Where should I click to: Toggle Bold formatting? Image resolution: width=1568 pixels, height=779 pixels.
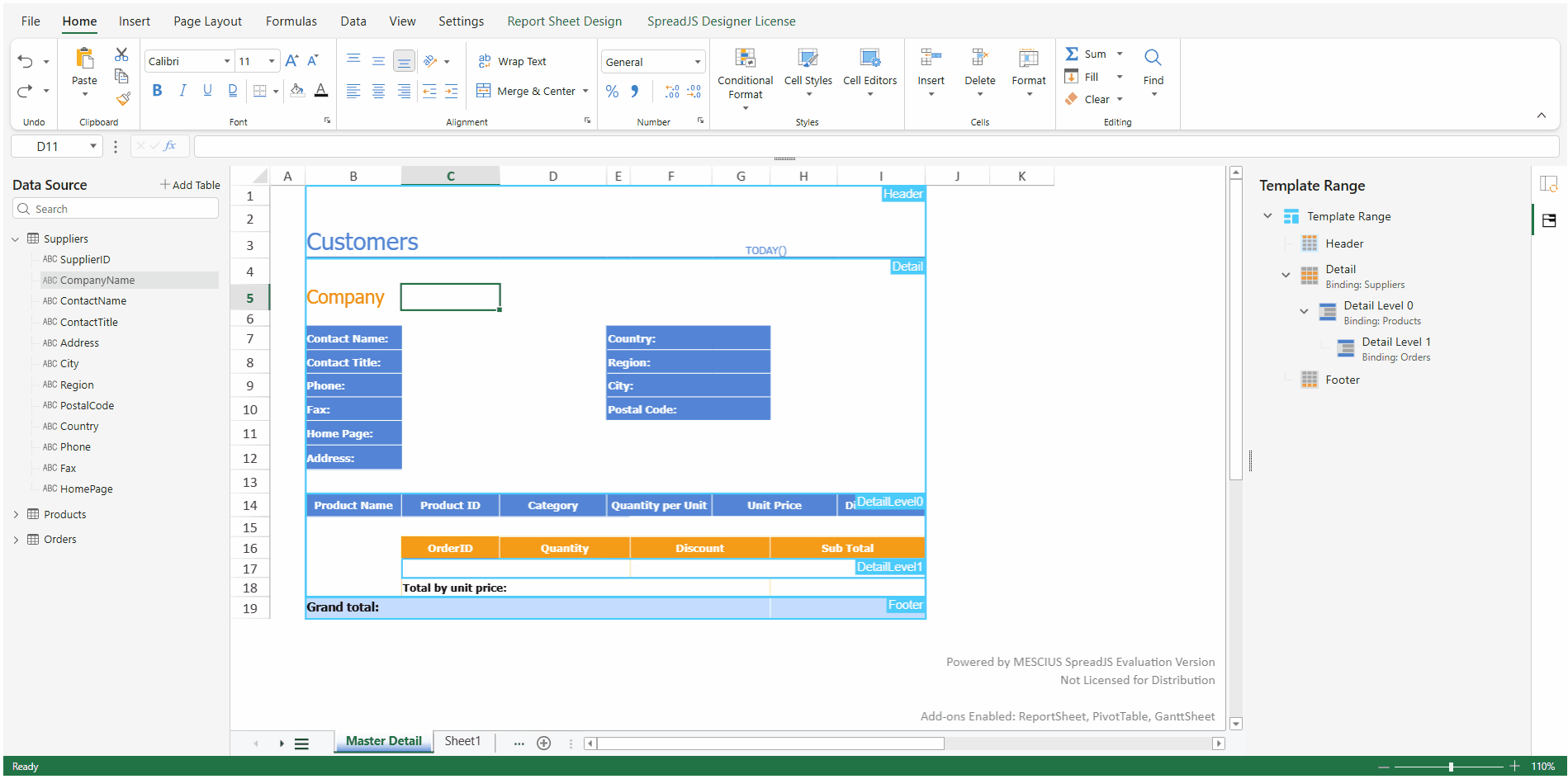pos(157,91)
